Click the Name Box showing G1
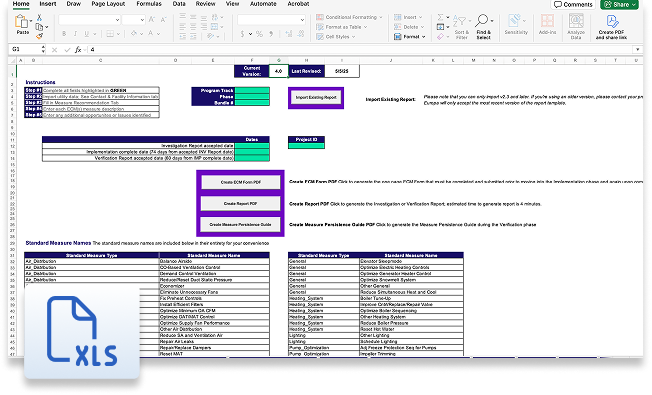Image resolution: width=652 pixels, height=395 pixels. tap(27, 49)
